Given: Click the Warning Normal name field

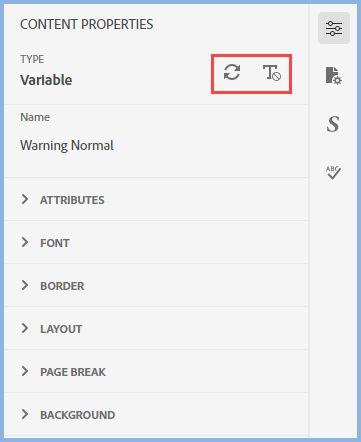Looking at the screenshot, I should click(x=67, y=146).
